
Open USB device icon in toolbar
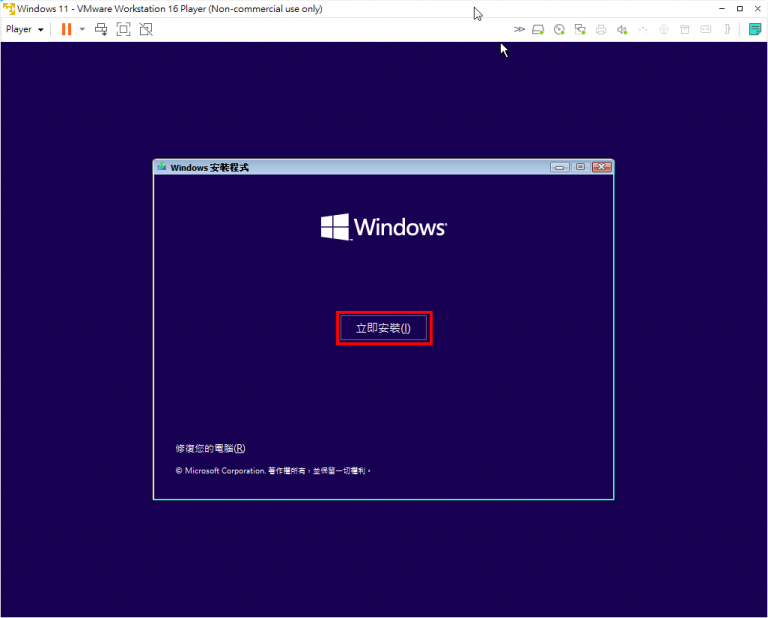(x=643, y=29)
